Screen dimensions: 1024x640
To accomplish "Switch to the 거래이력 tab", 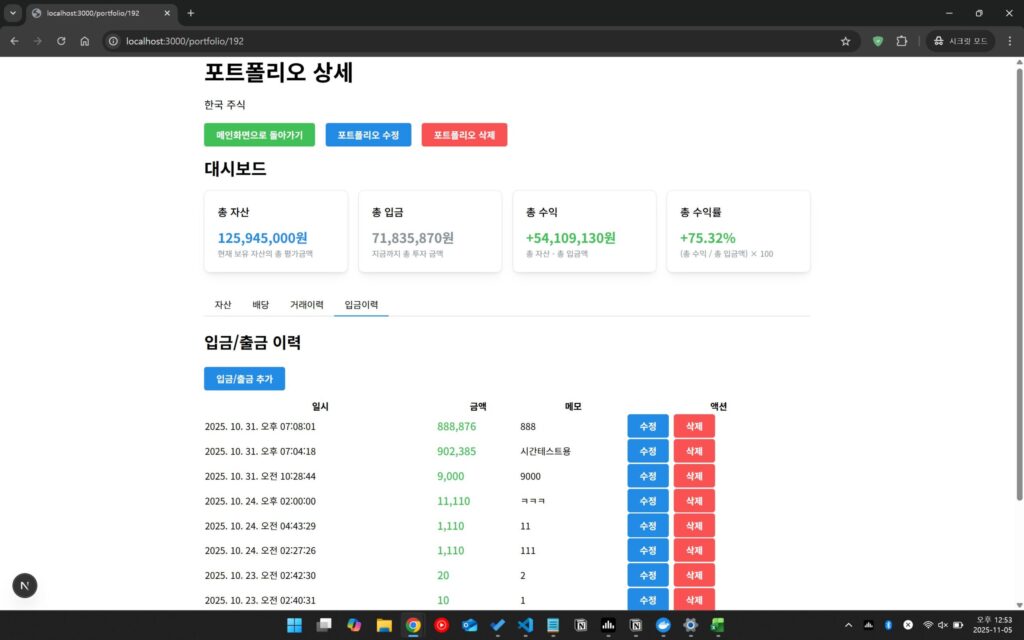I will point(306,304).
